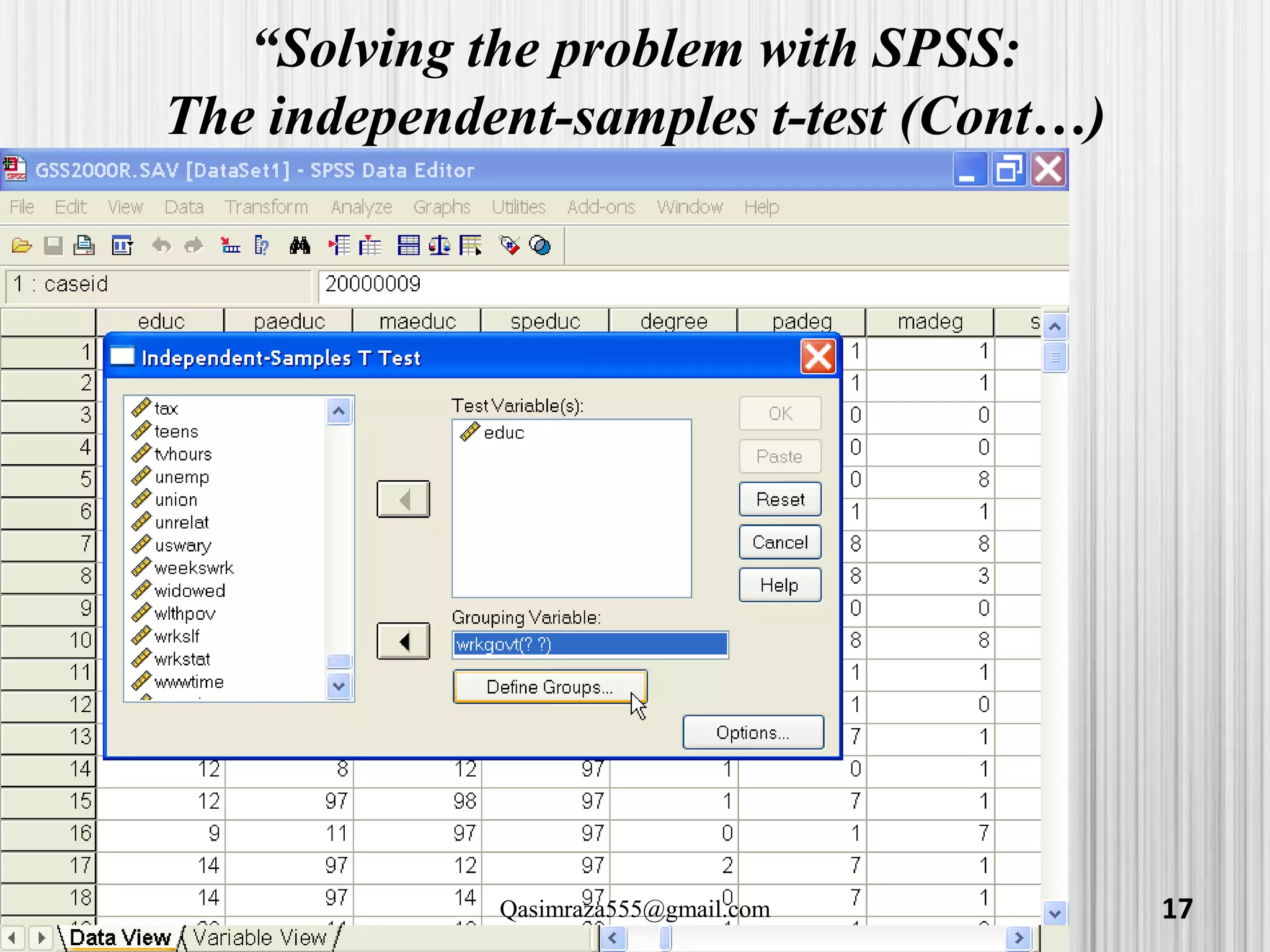Click the disabled OK button

tap(780, 413)
